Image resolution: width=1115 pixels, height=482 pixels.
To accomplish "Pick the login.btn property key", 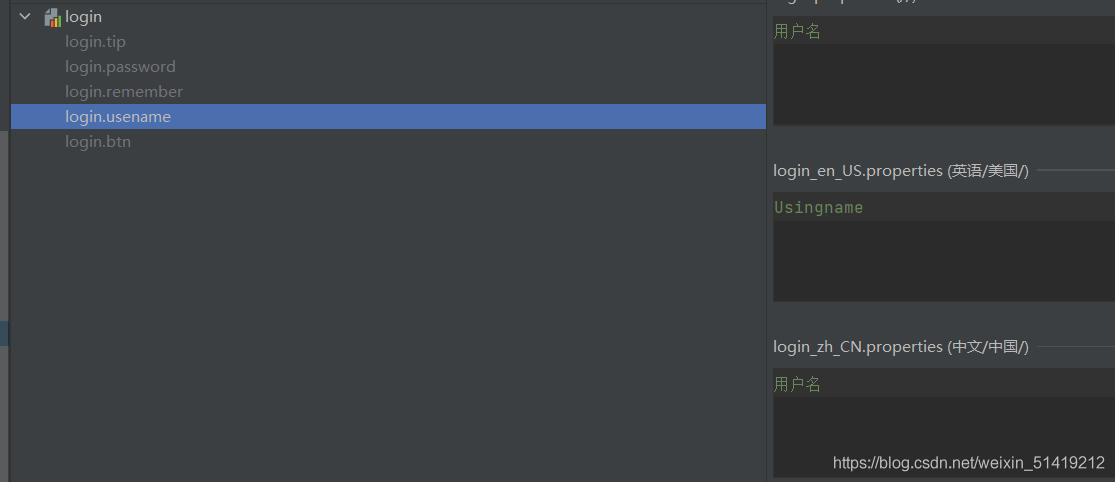I will coord(98,142).
